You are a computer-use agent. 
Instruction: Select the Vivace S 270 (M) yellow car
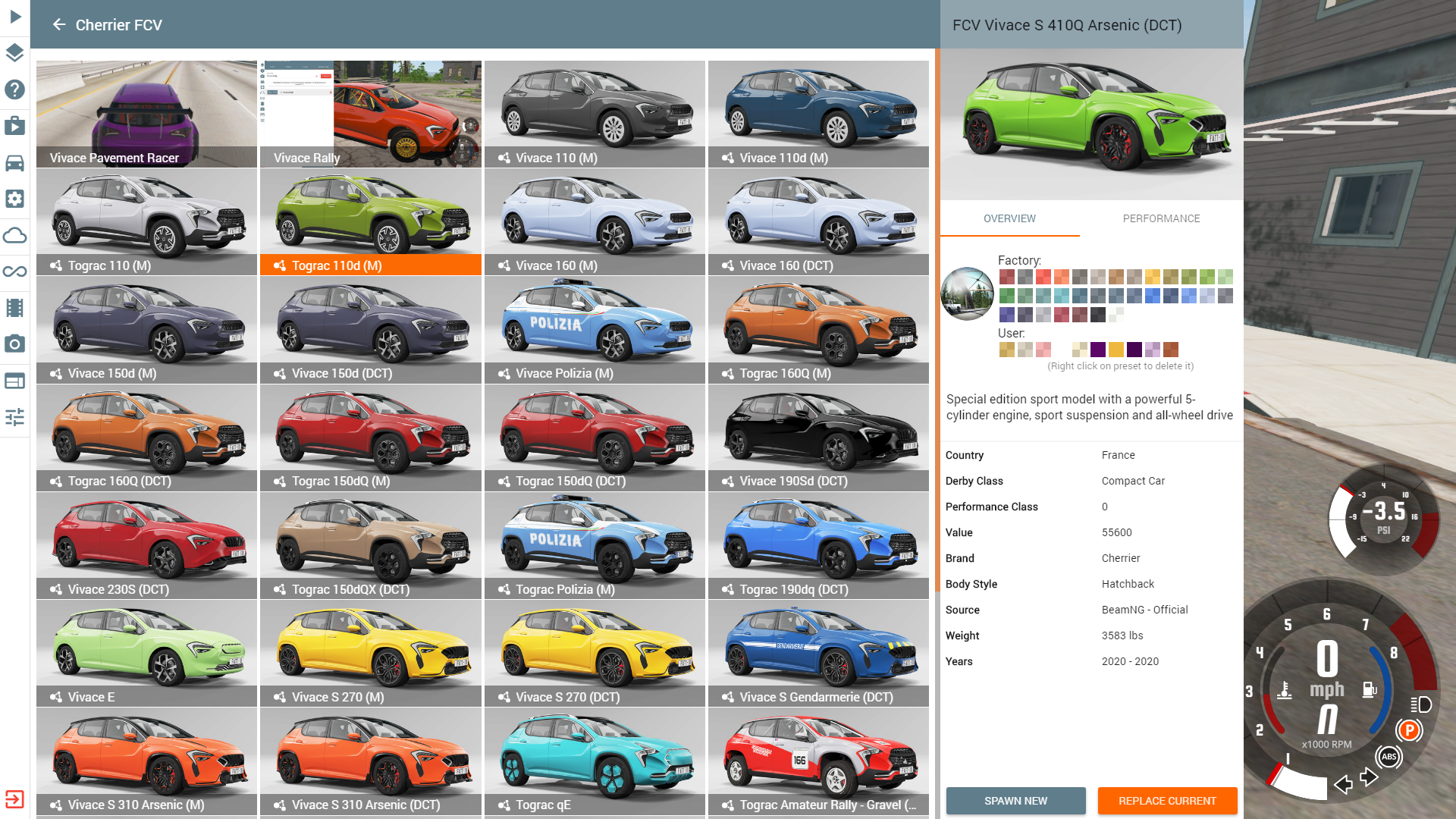point(371,653)
